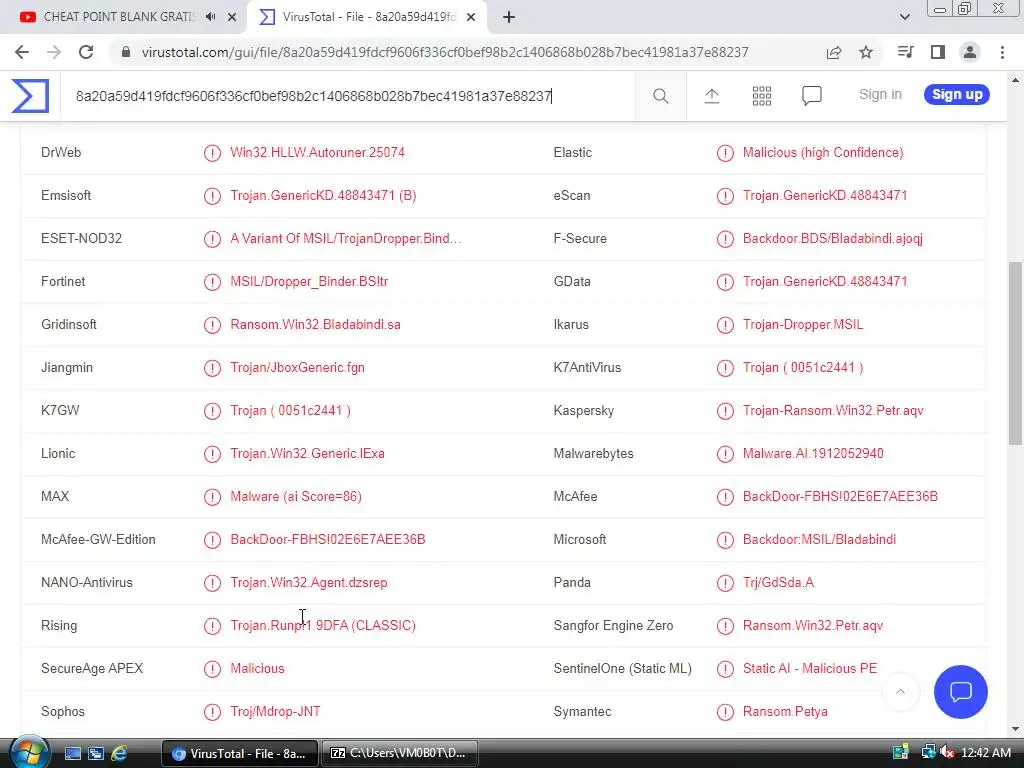Switch to the CHEAT POINT BLANK YouTube tab
1024x768 pixels.
(x=118, y=17)
